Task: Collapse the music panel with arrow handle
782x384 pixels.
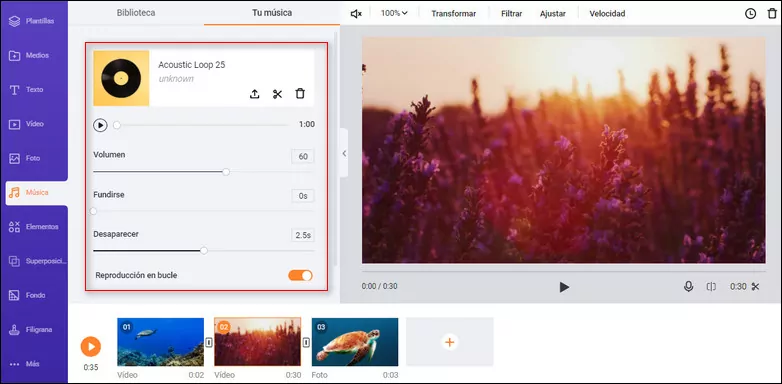Action: [344, 153]
